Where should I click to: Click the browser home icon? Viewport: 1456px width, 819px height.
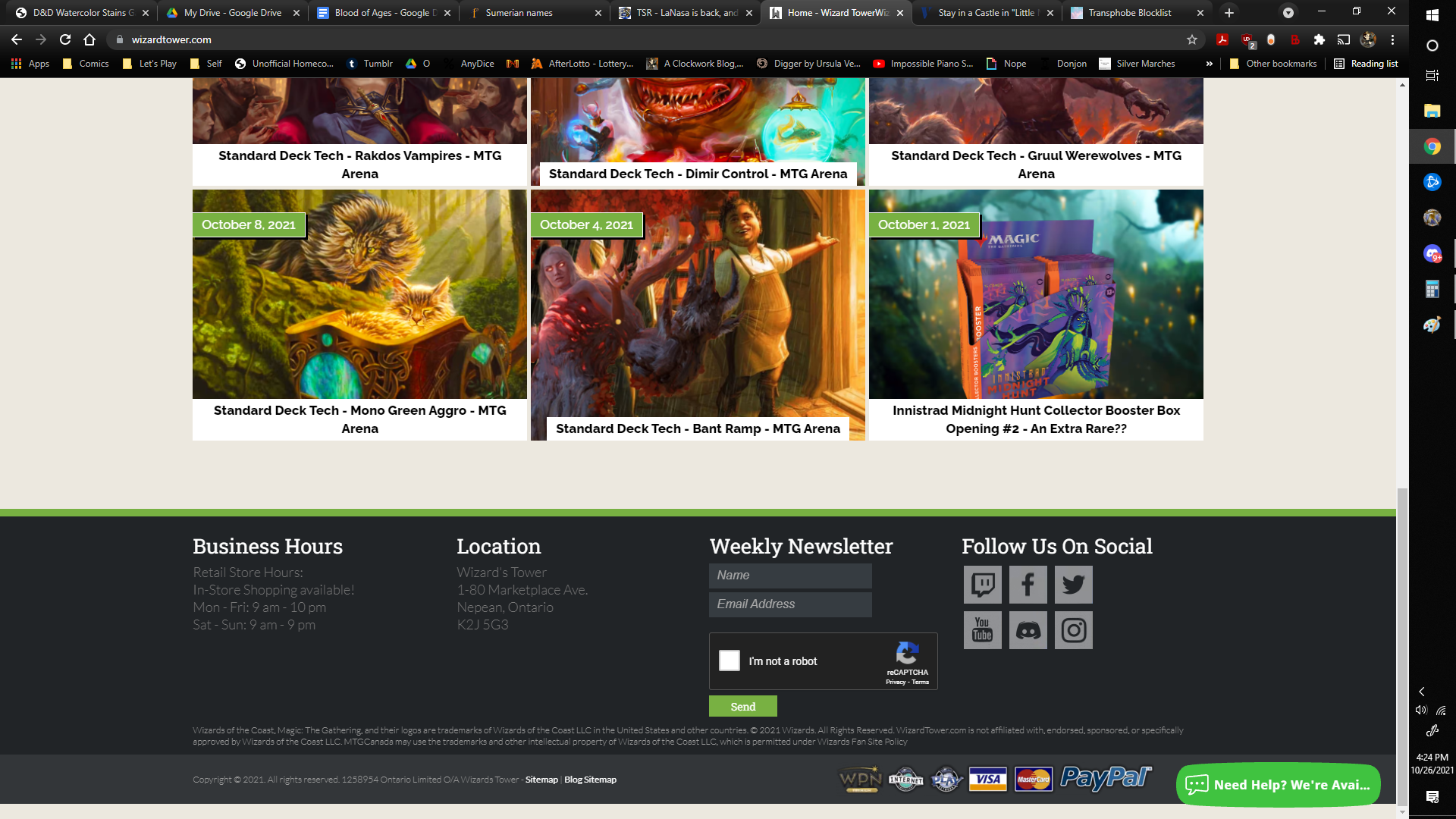point(89,39)
